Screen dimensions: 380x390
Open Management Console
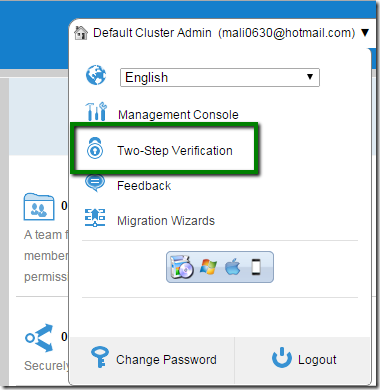pyautogui.click(x=178, y=115)
